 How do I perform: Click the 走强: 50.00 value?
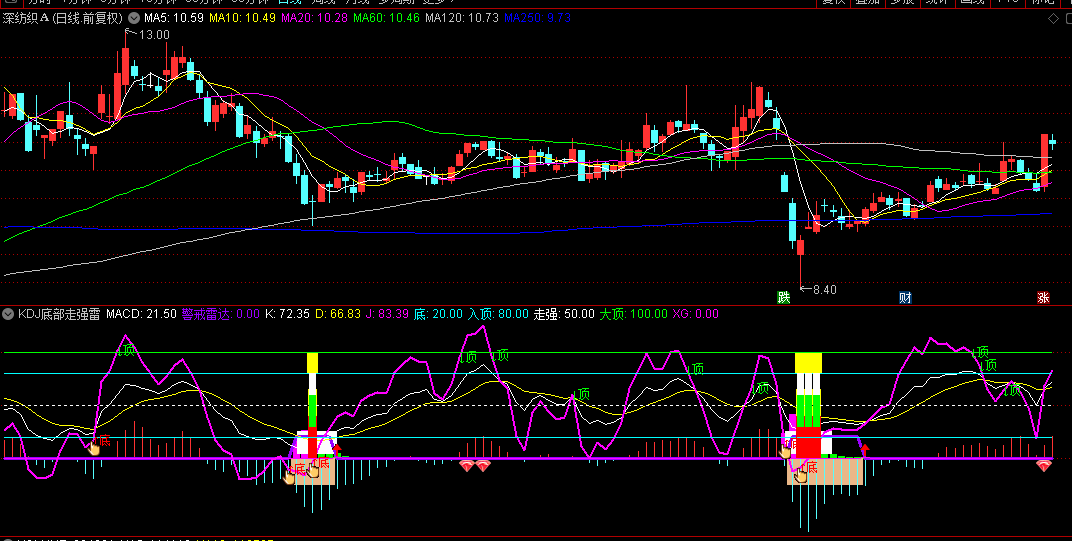(x=564, y=315)
